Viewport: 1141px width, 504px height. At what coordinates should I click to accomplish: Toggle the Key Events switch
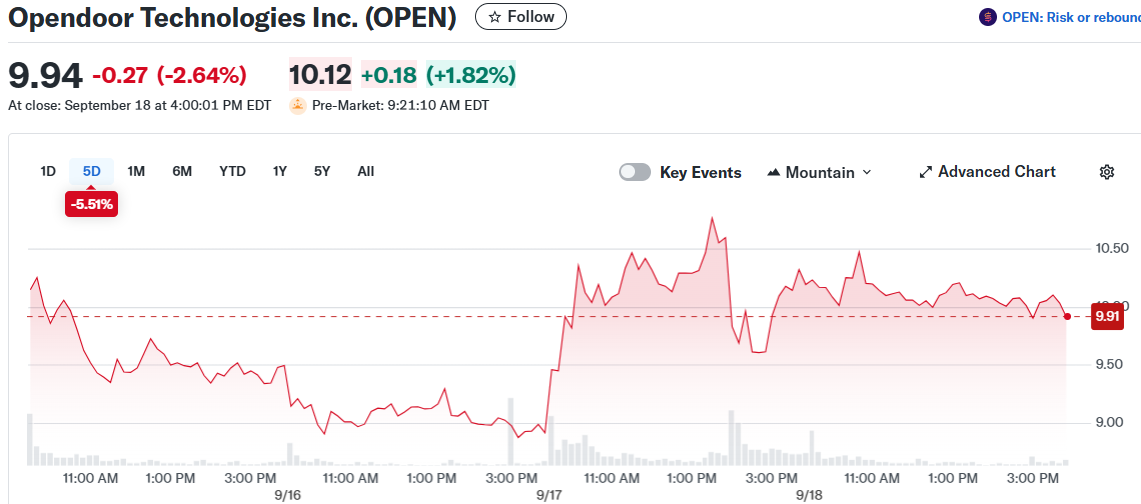point(635,172)
